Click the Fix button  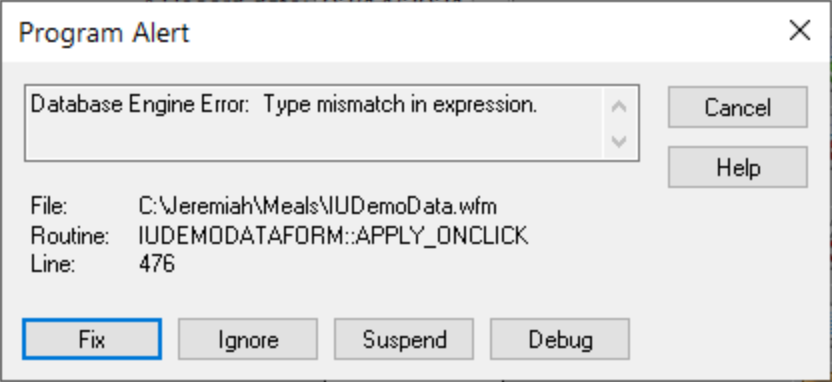click(92, 339)
